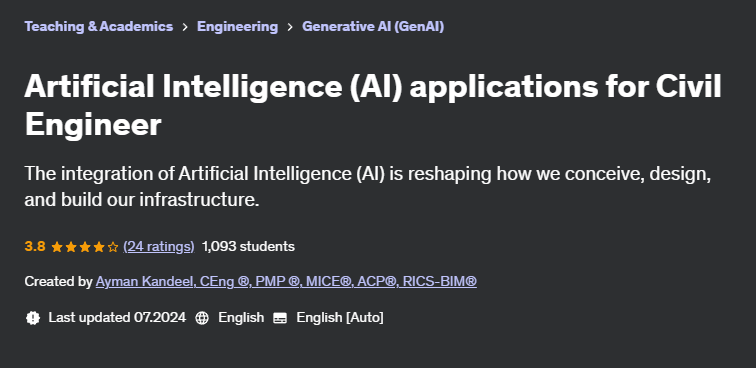Click chevron between Engineering and Generative AI
This screenshot has height=368, width=756.
click(x=290, y=27)
